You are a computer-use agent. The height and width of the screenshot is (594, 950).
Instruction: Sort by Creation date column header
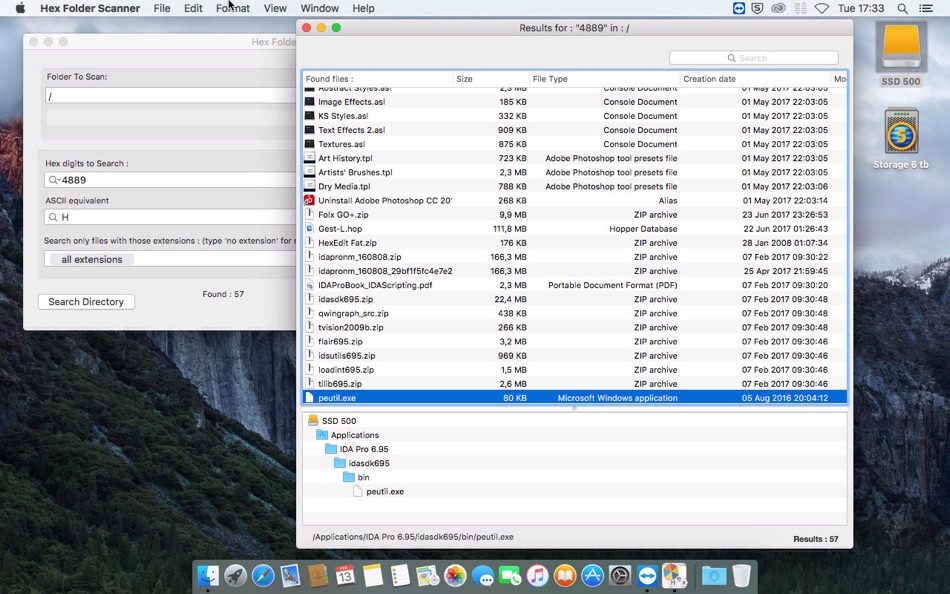click(755, 79)
